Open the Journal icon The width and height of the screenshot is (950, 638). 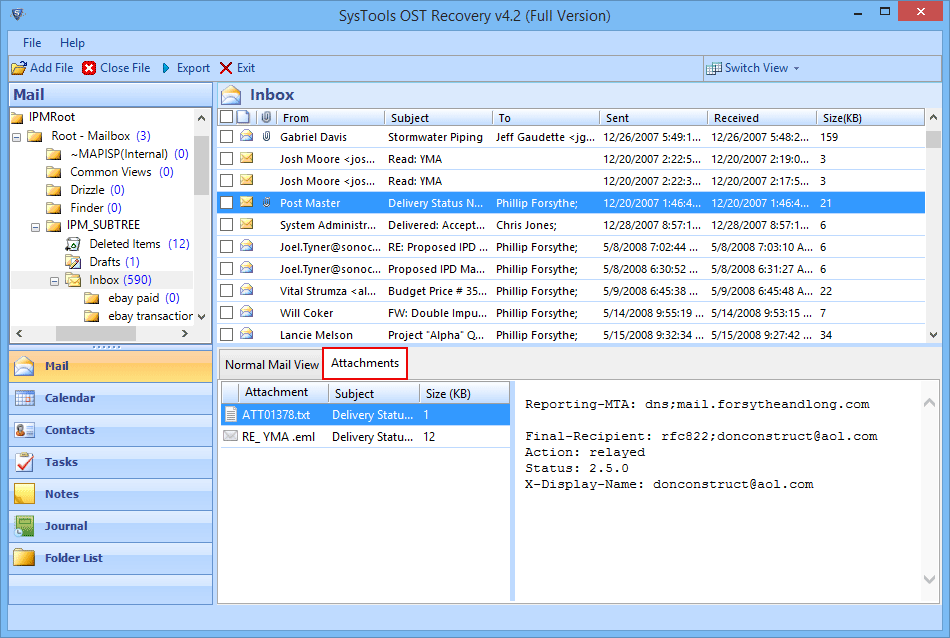[x=25, y=526]
